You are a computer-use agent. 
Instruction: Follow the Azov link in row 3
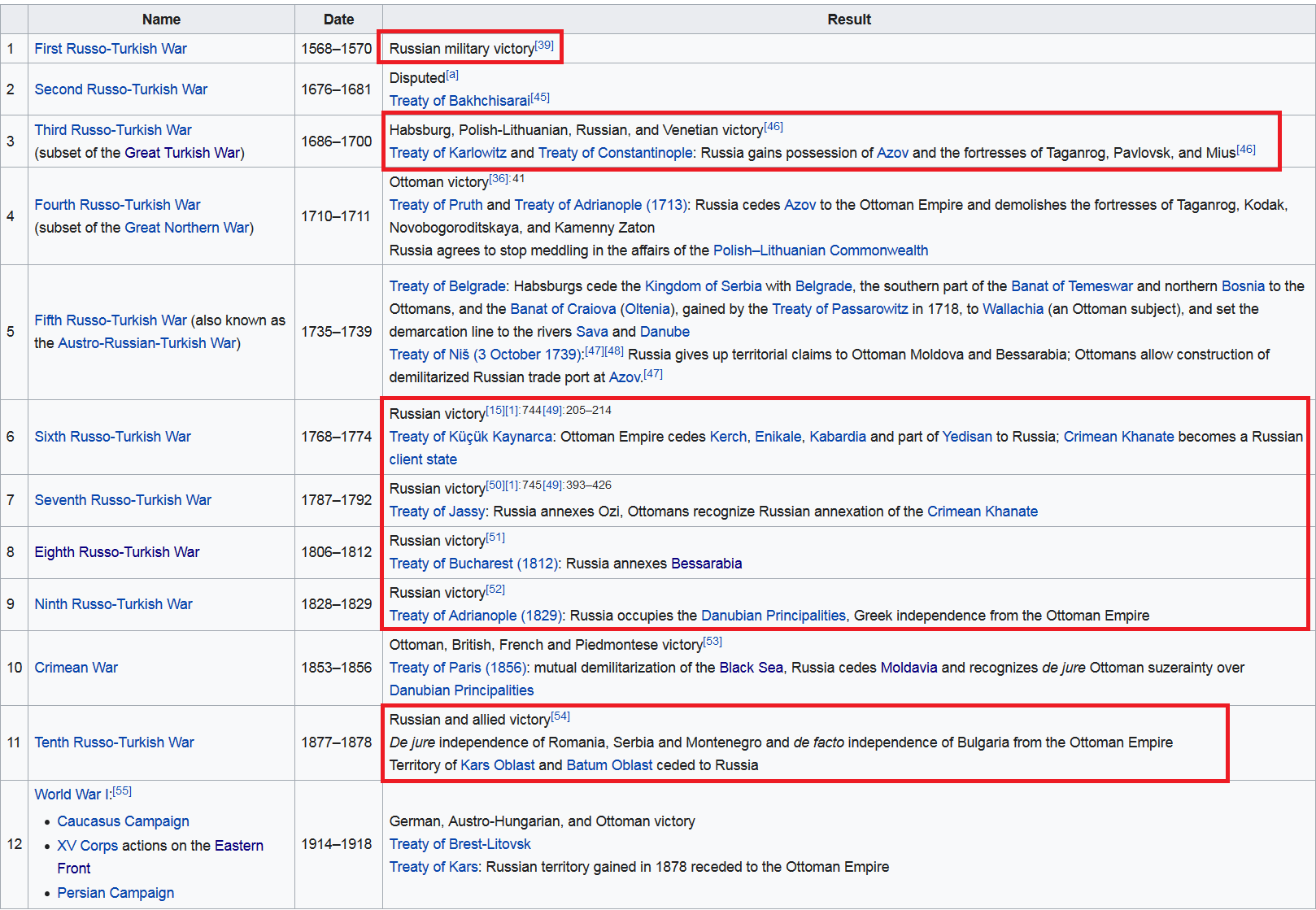(893, 153)
